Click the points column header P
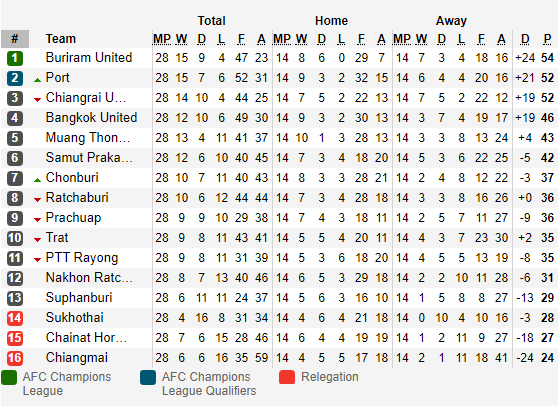The height and width of the screenshot is (407, 559). pyautogui.click(x=547, y=39)
